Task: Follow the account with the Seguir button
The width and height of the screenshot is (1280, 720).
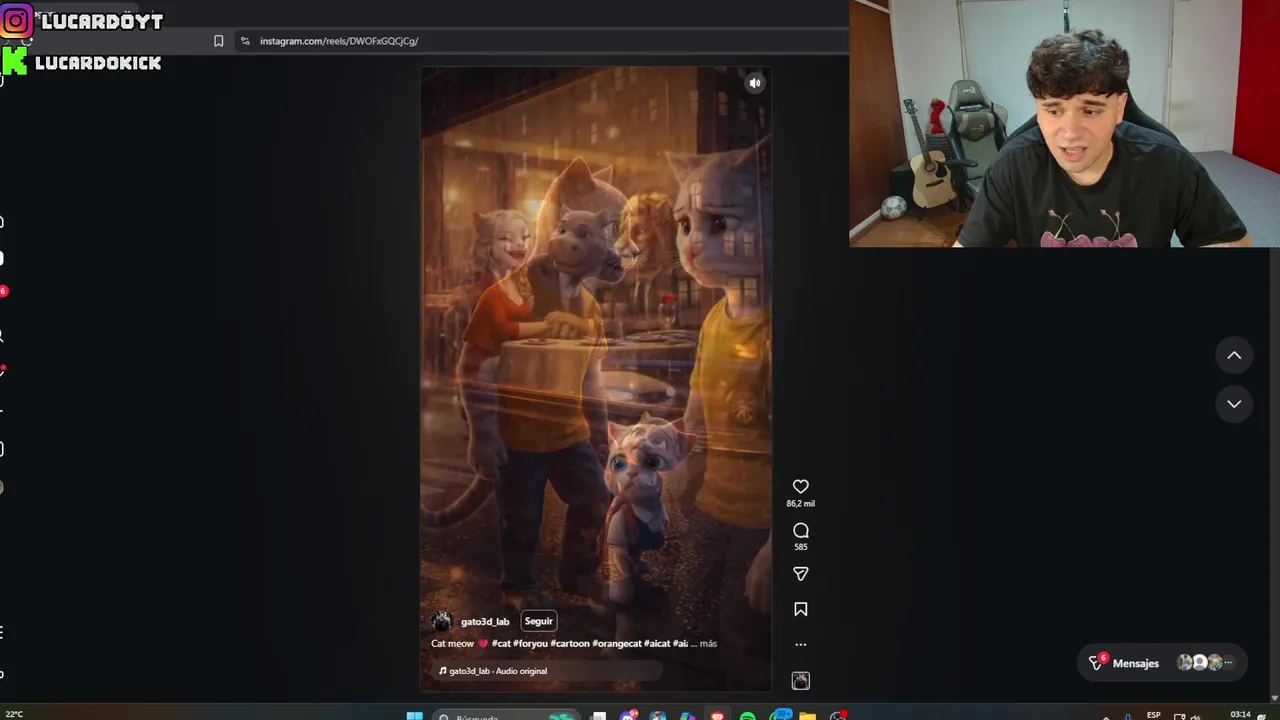Action: [538, 621]
